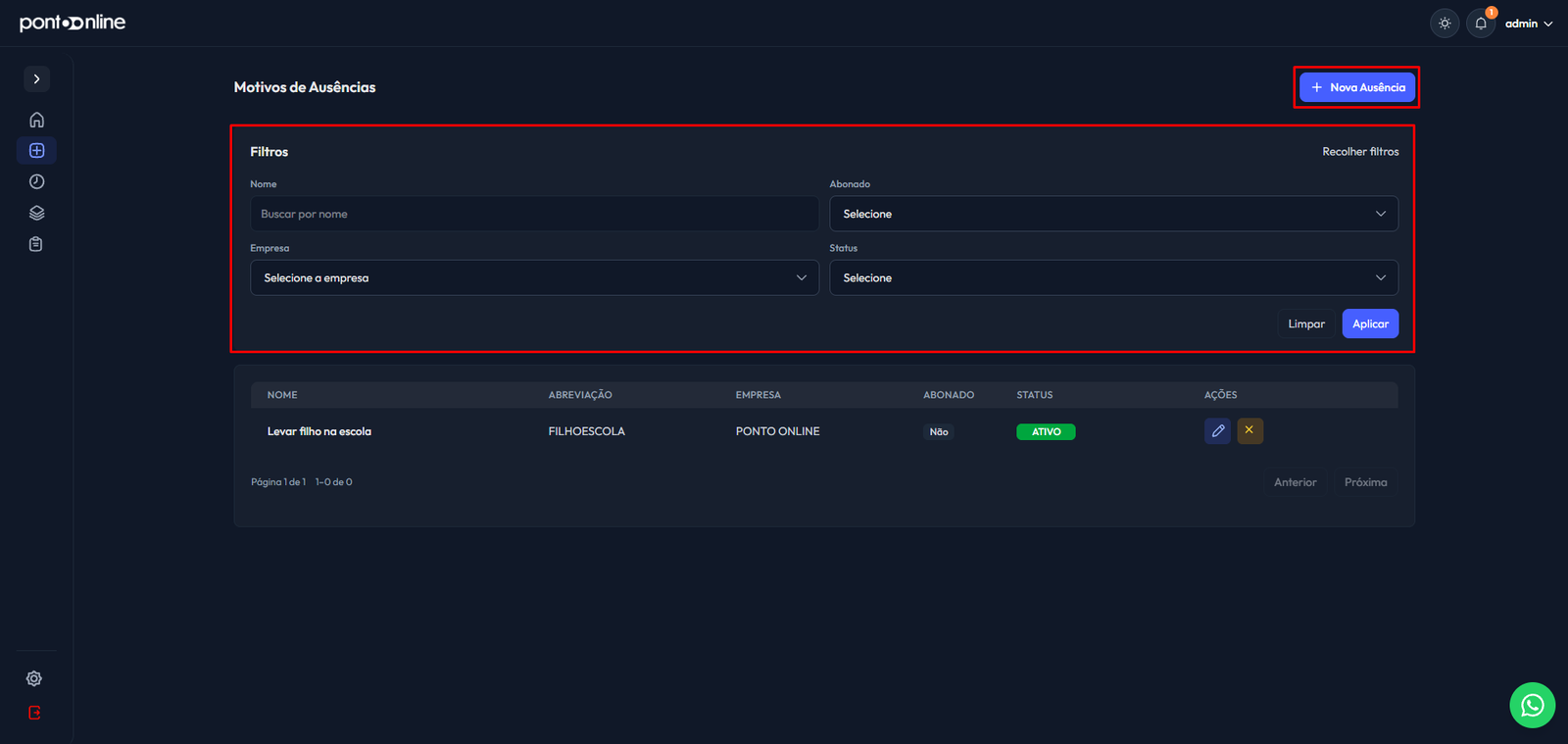This screenshot has height=744, width=1568.
Task: Delete the absence row with X icon
Action: pyautogui.click(x=1249, y=431)
